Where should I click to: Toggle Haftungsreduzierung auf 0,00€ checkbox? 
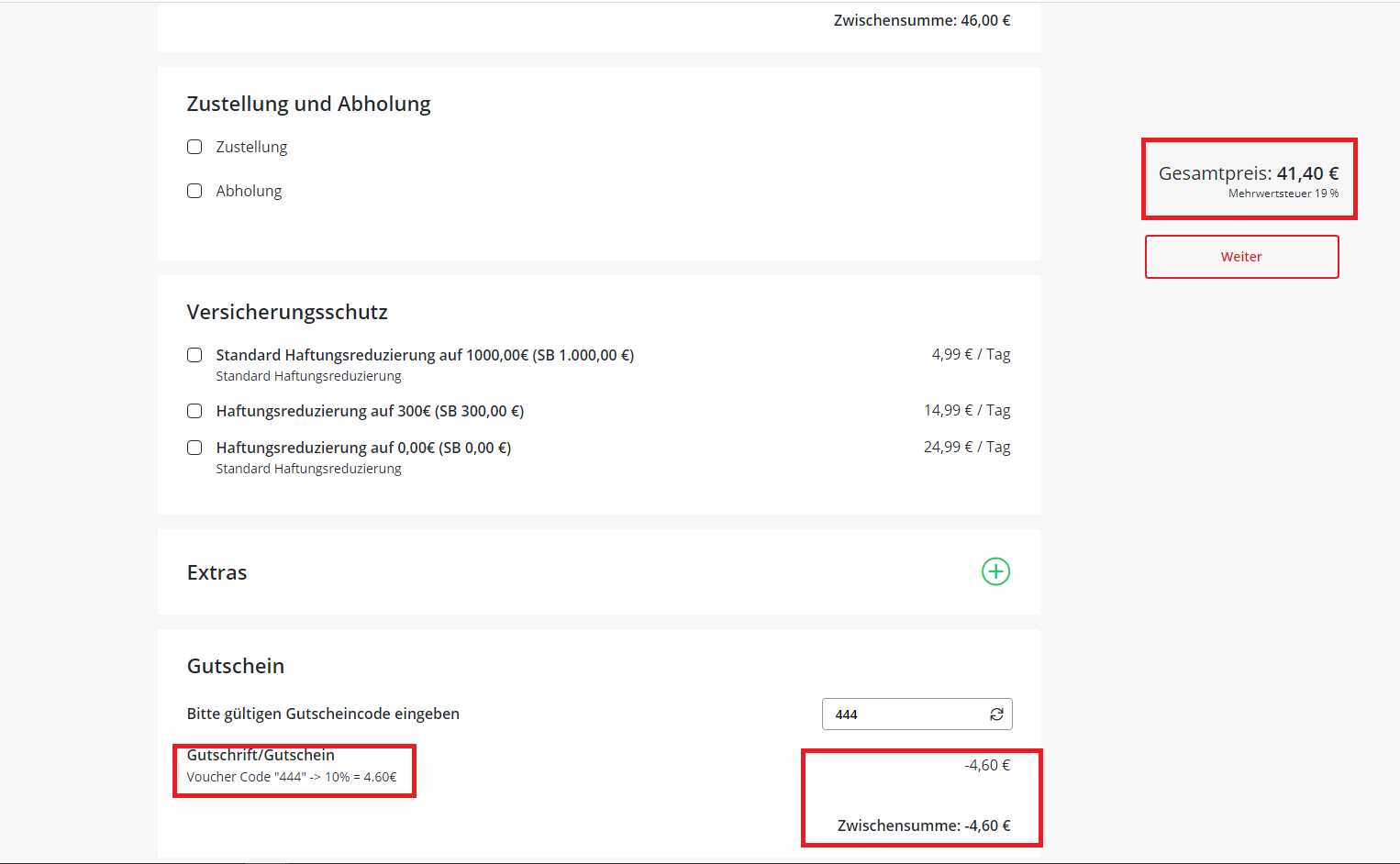point(194,448)
